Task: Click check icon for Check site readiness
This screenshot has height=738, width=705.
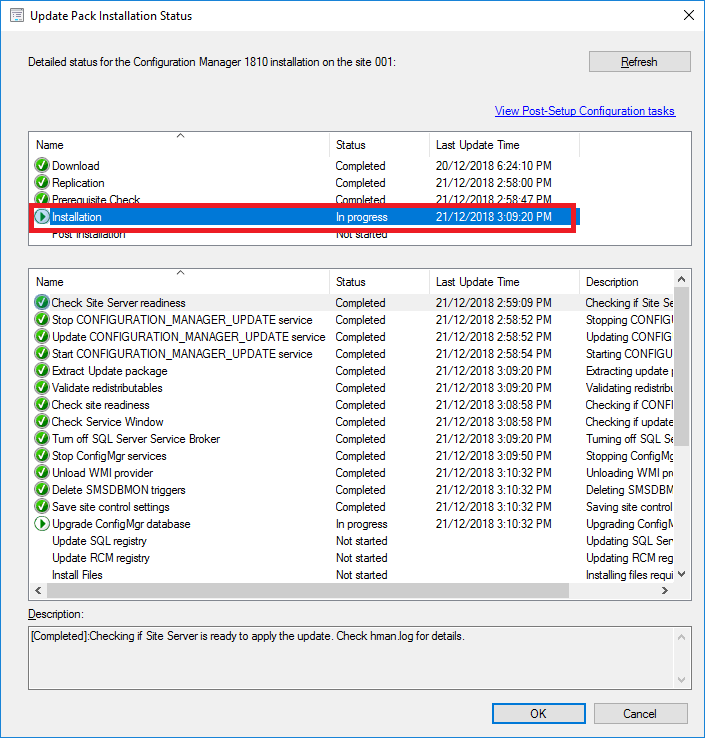Action: [42, 404]
